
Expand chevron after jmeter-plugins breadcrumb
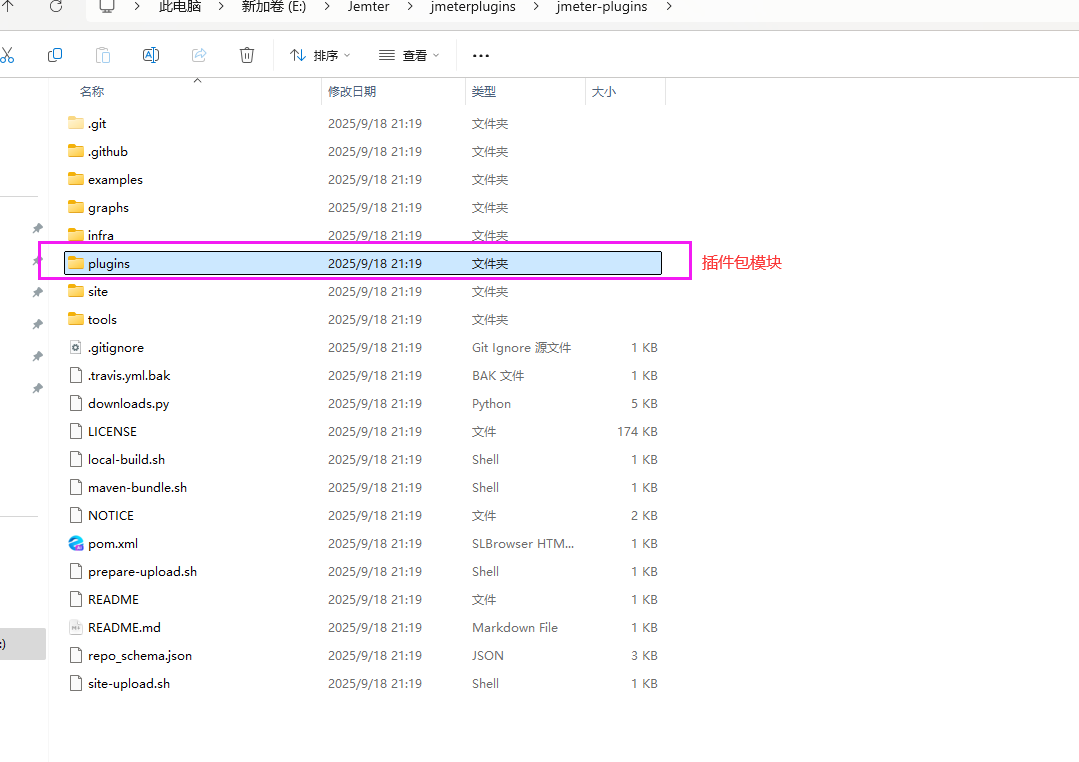coord(669,7)
